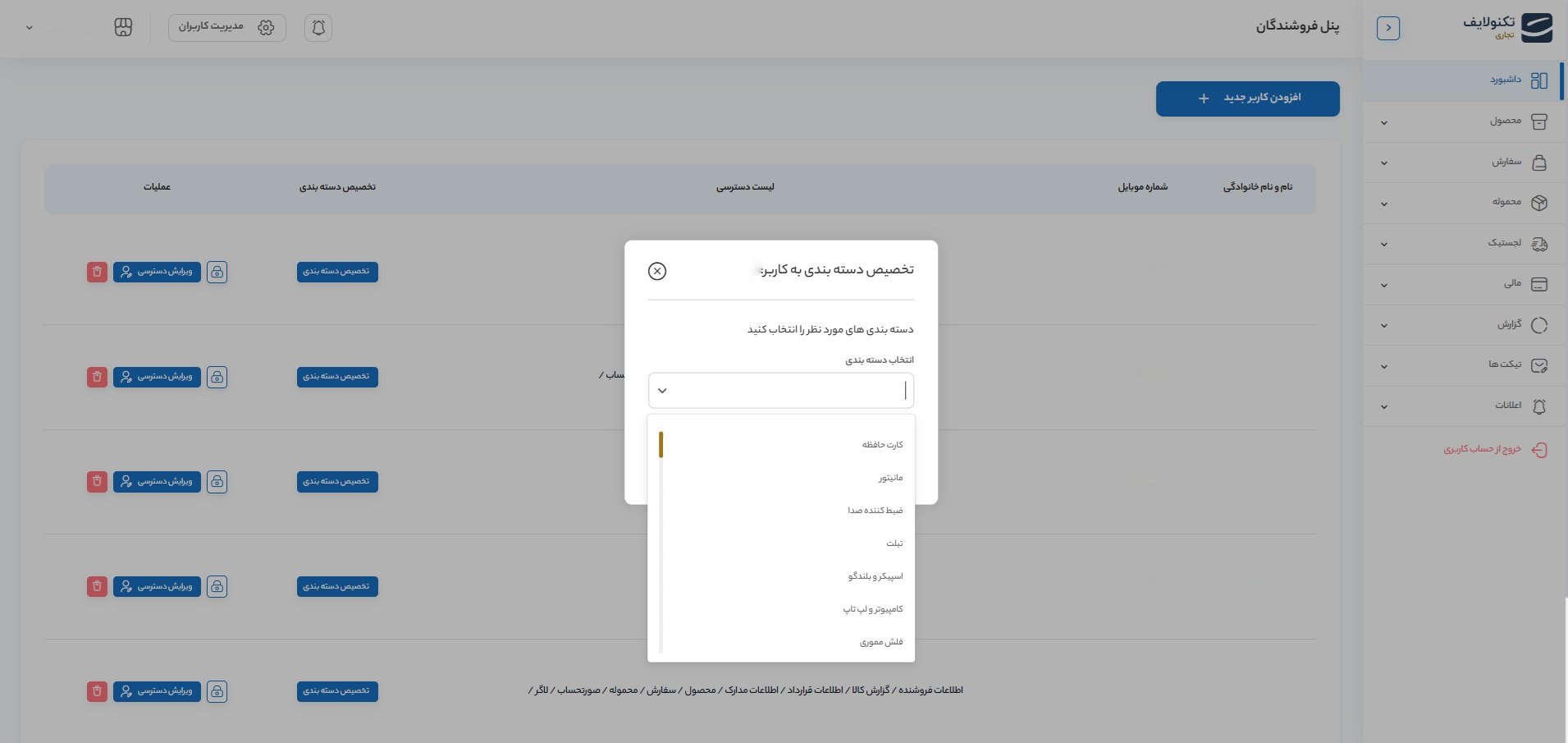
Task: Click the lock icon in third user row
Action: click(x=217, y=482)
